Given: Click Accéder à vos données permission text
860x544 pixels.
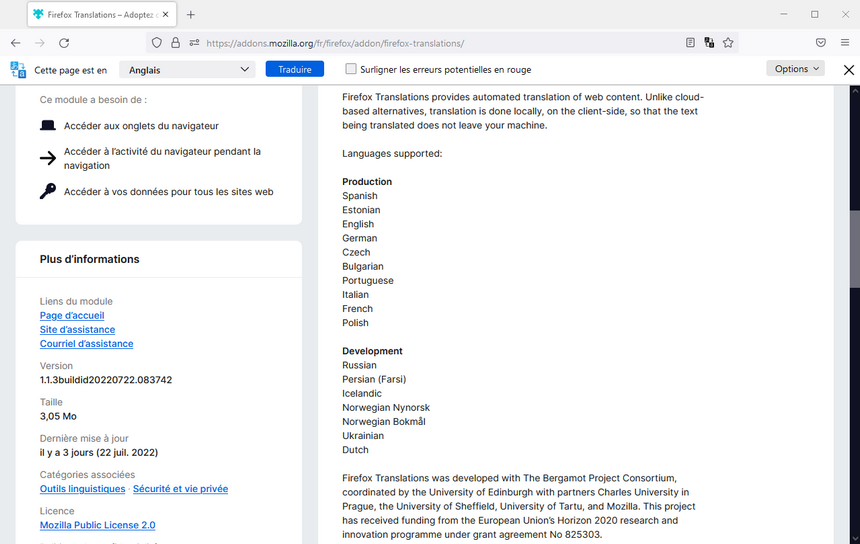Looking at the screenshot, I should click(x=168, y=191).
